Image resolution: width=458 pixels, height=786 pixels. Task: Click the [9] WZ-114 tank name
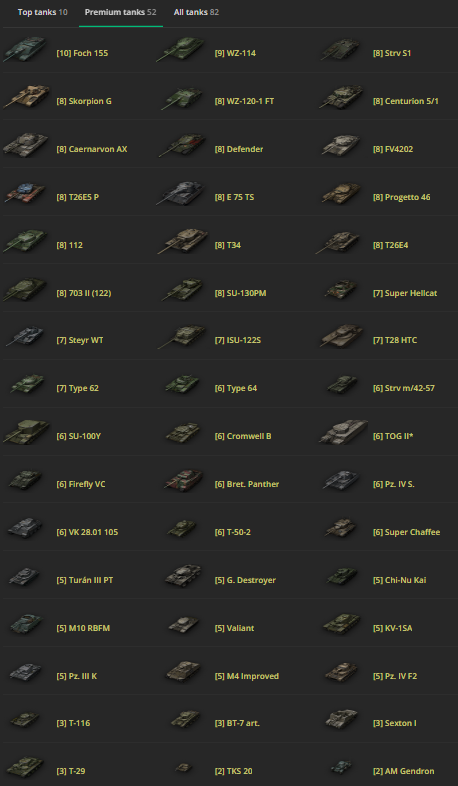235,53
